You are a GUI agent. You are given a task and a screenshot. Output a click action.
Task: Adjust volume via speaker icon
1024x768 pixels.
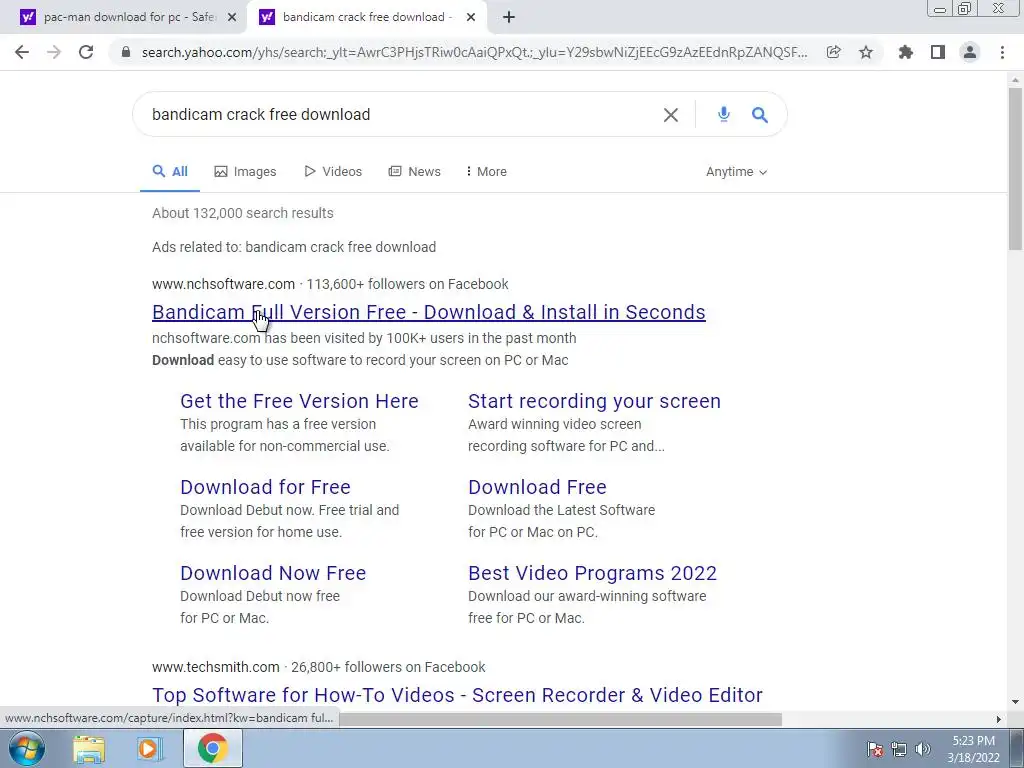923,749
